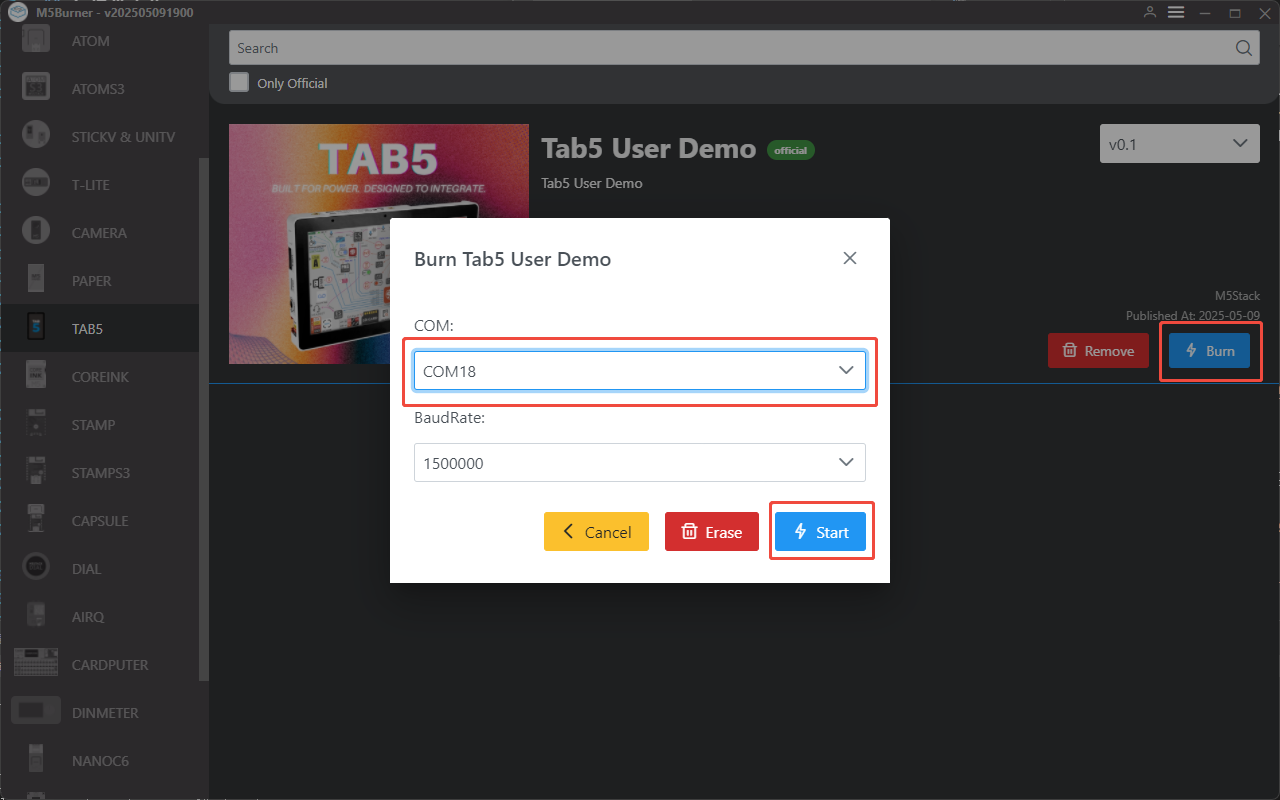Toggle the Only Official checkbox
This screenshot has width=1280, height=800.
[x=239, y=82]
